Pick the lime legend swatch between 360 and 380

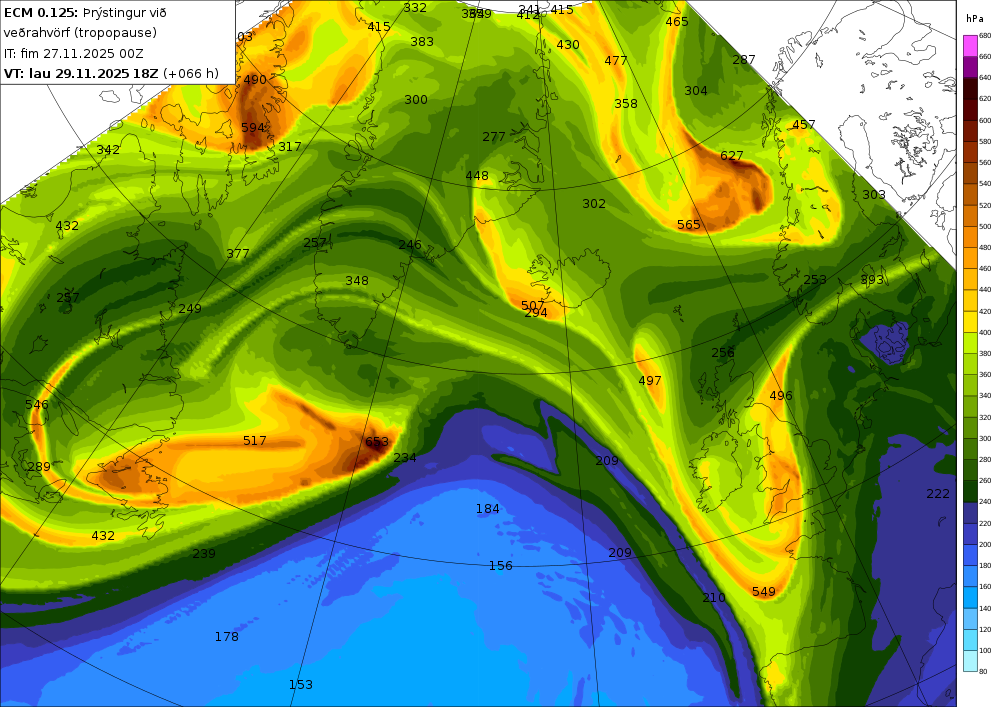point(970,364)
